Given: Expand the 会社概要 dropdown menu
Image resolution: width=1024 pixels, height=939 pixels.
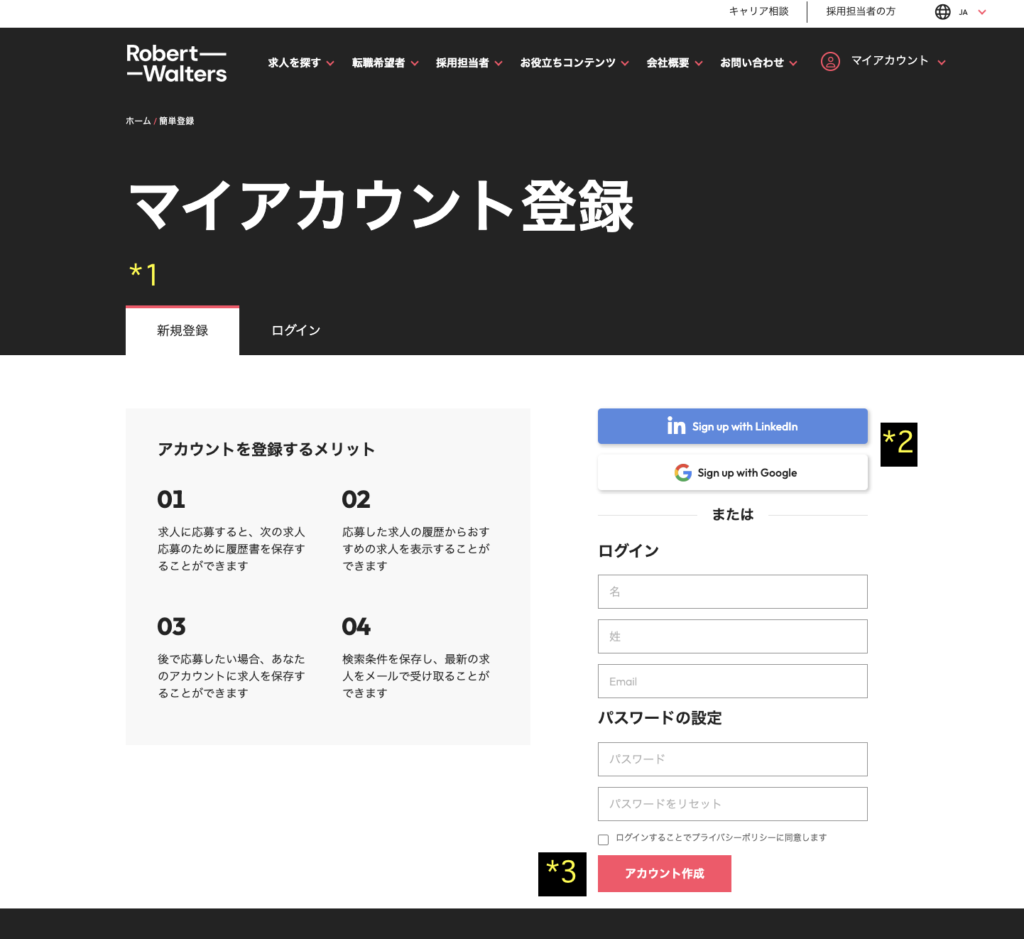Looking at the screenshot, I should point(675,63).
